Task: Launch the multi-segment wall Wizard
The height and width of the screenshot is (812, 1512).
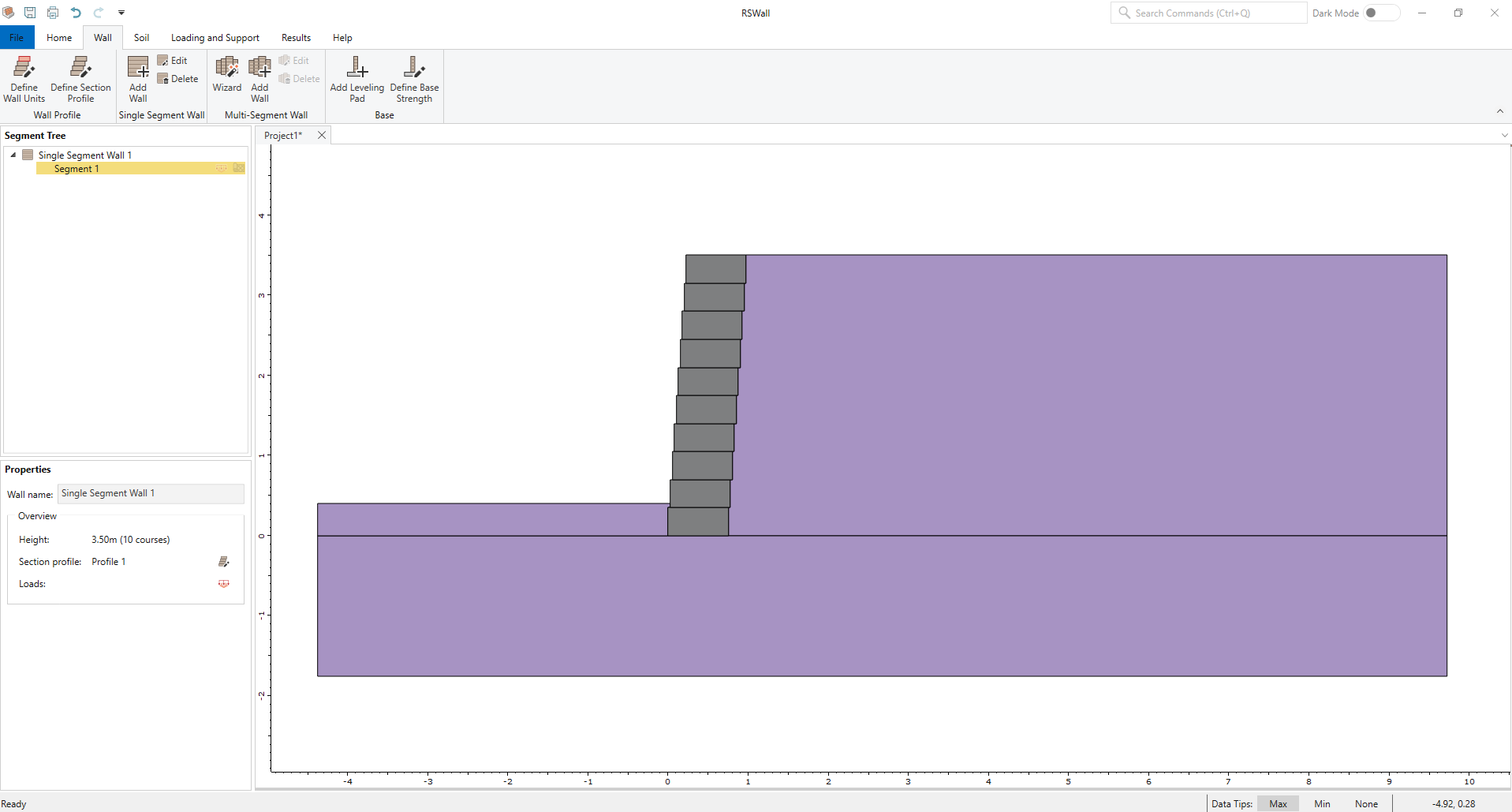Action: click(x=227, y=74)
